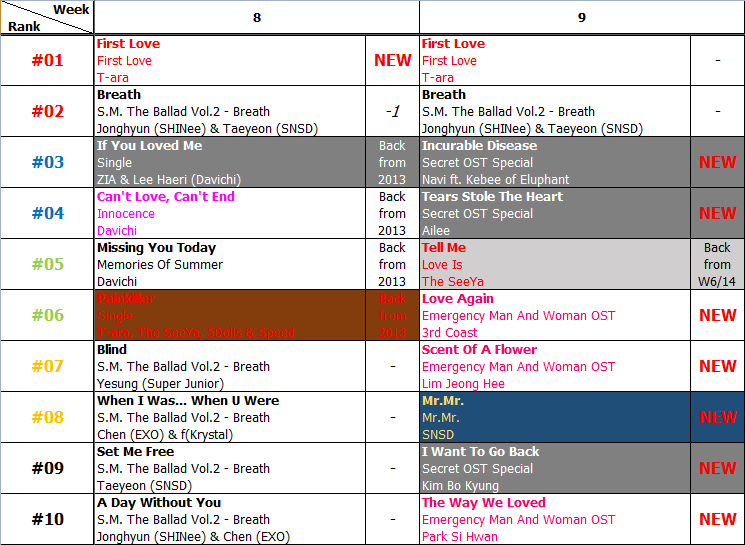Image resolution: width=745 pixels, height=545 pixels.
Task: Select If You Loved Me cell
Action: click(230, 162)
